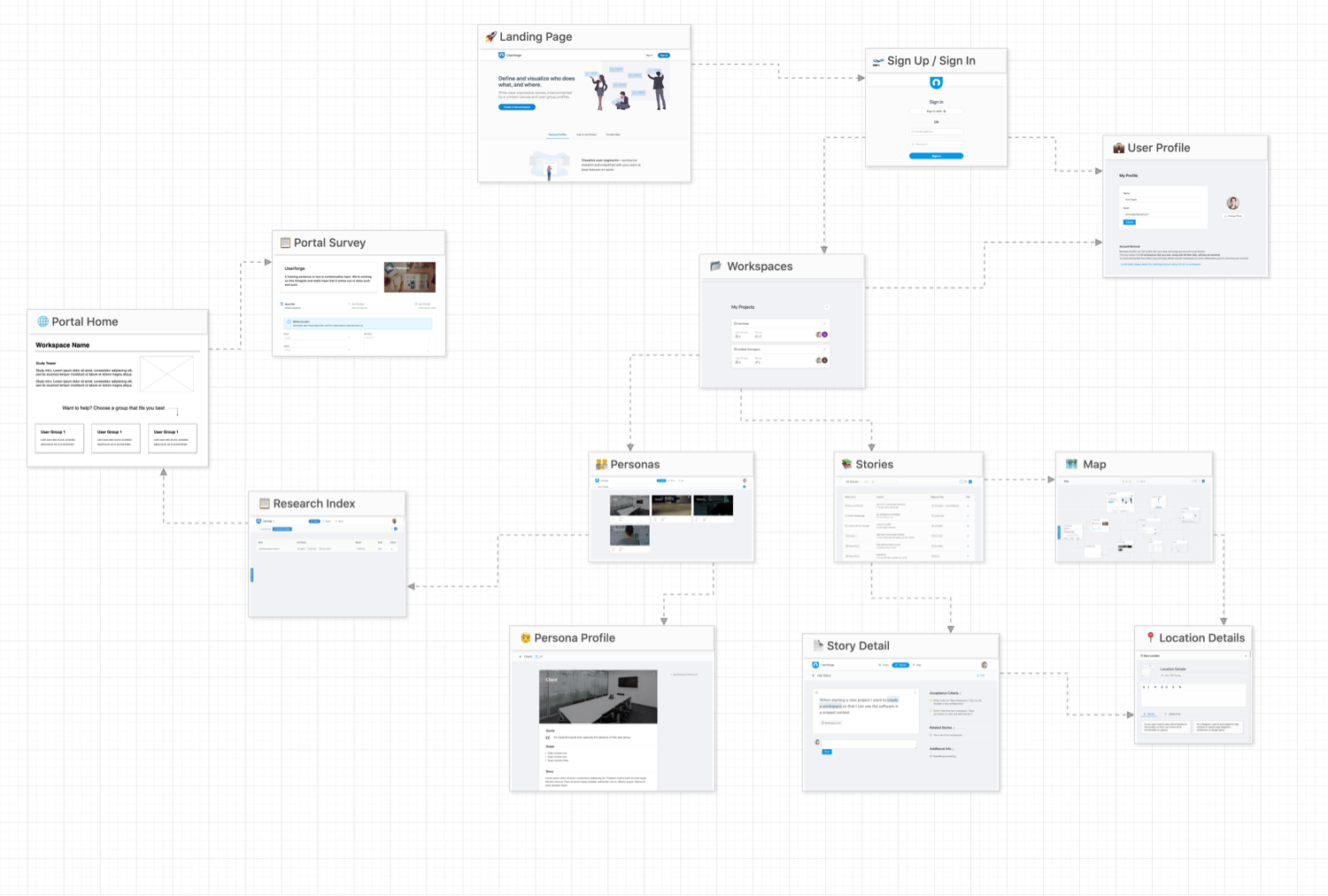Open the Client persona thumbnail in Personas
1328x896 pixels.
coord(629,505)
